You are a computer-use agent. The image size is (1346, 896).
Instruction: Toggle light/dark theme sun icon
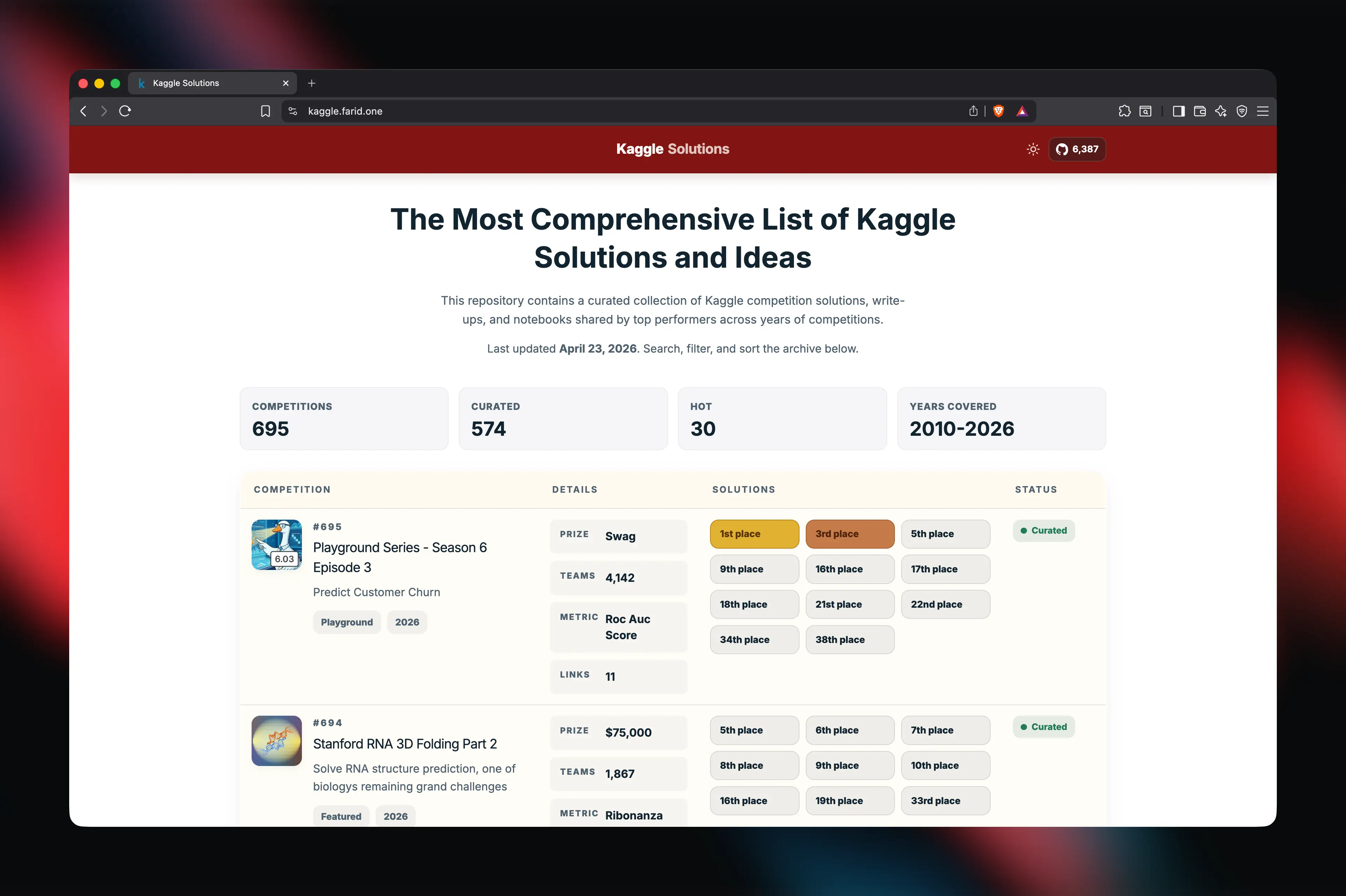[x=1033, y=149]
